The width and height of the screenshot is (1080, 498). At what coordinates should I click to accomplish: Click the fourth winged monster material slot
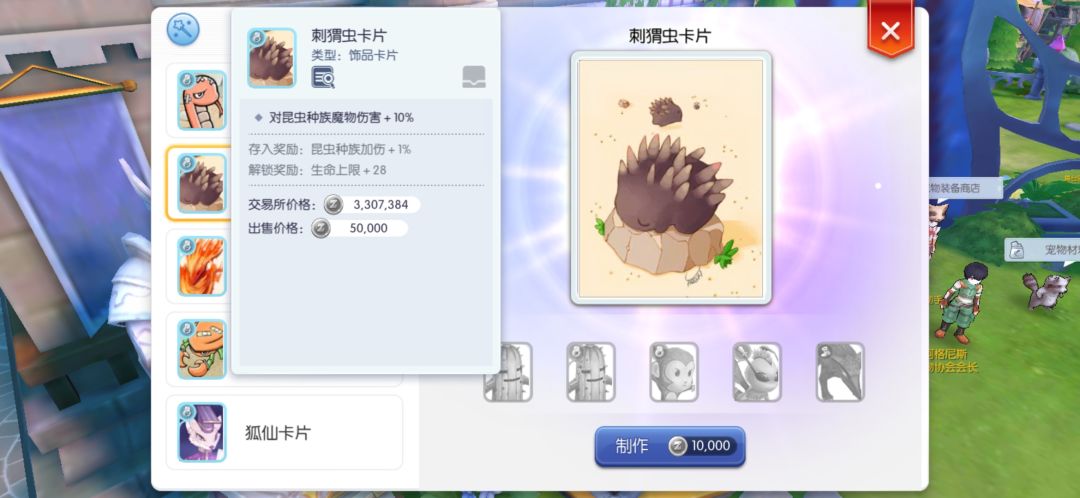(757, 372)
